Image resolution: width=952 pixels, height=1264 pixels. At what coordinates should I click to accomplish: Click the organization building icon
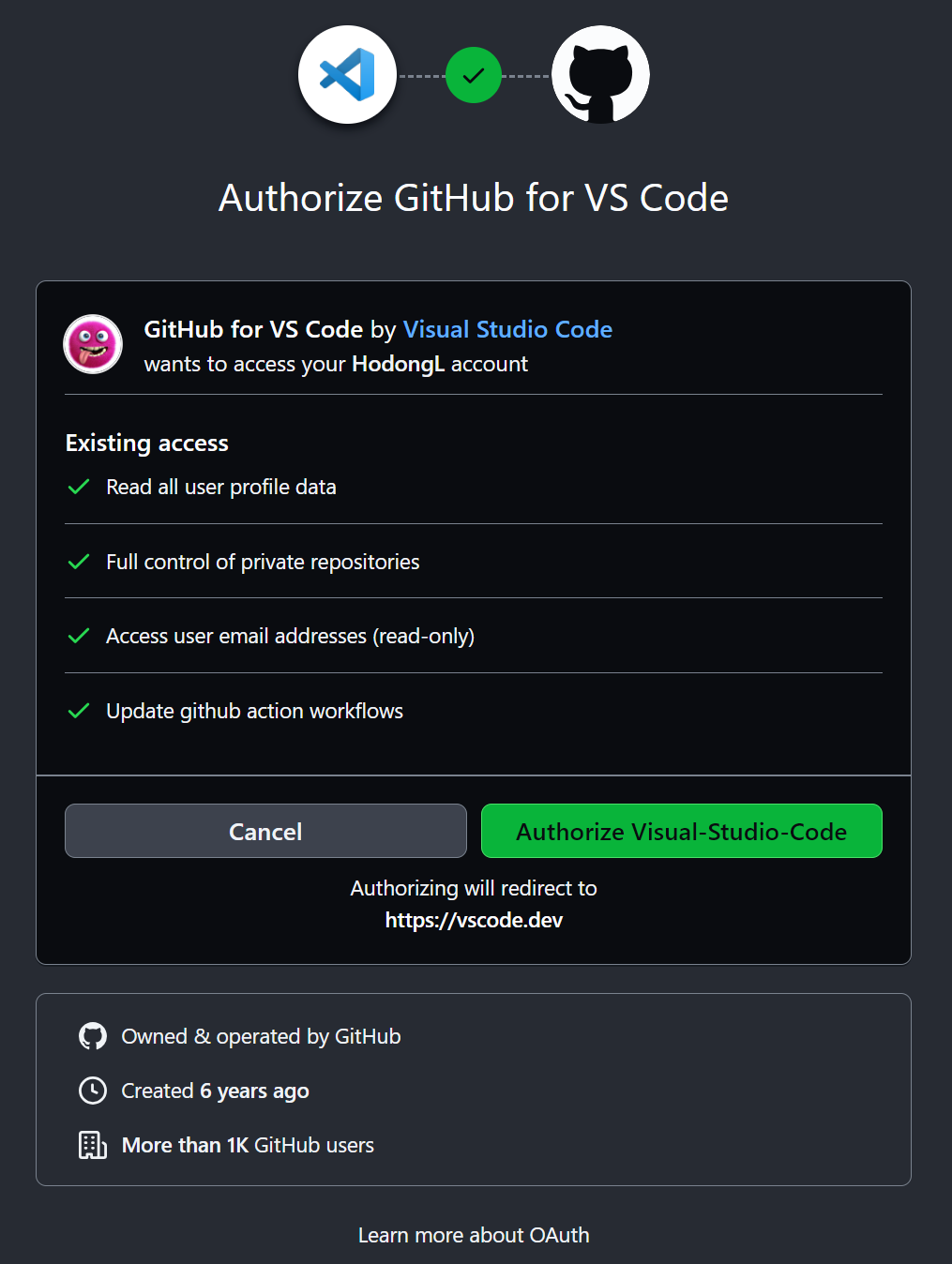click(93, 1145)
